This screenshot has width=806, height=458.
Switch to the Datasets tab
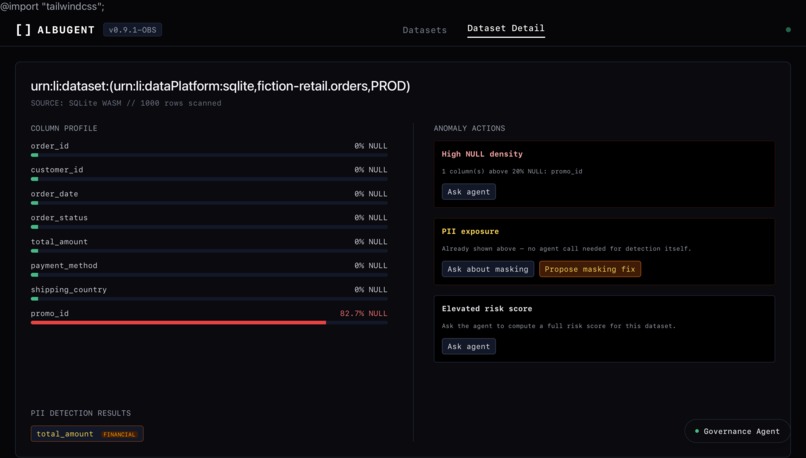click(x=424, y=30)
